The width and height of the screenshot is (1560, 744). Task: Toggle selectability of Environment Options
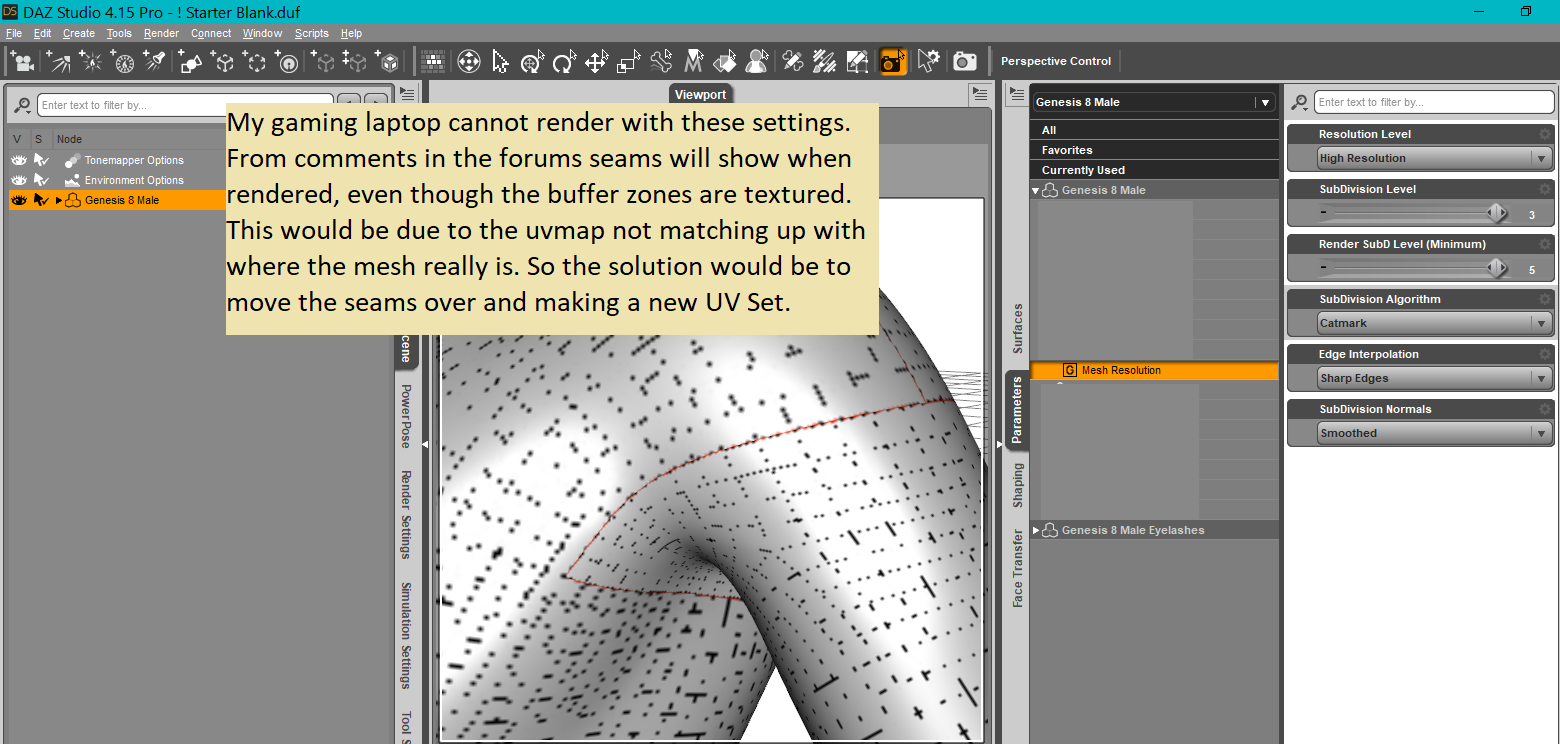click(x=41, y=180)
